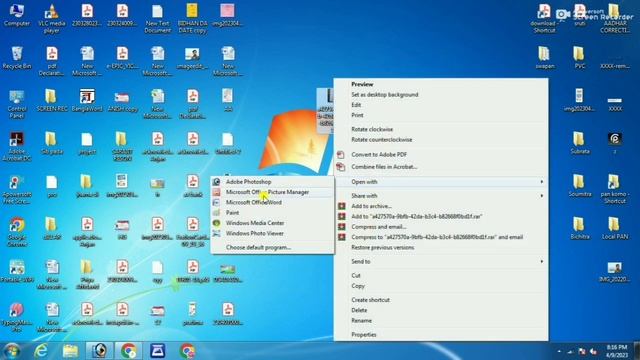
Task: Select the BanglaWord desktop icon
Action: [x=87, y=100]
